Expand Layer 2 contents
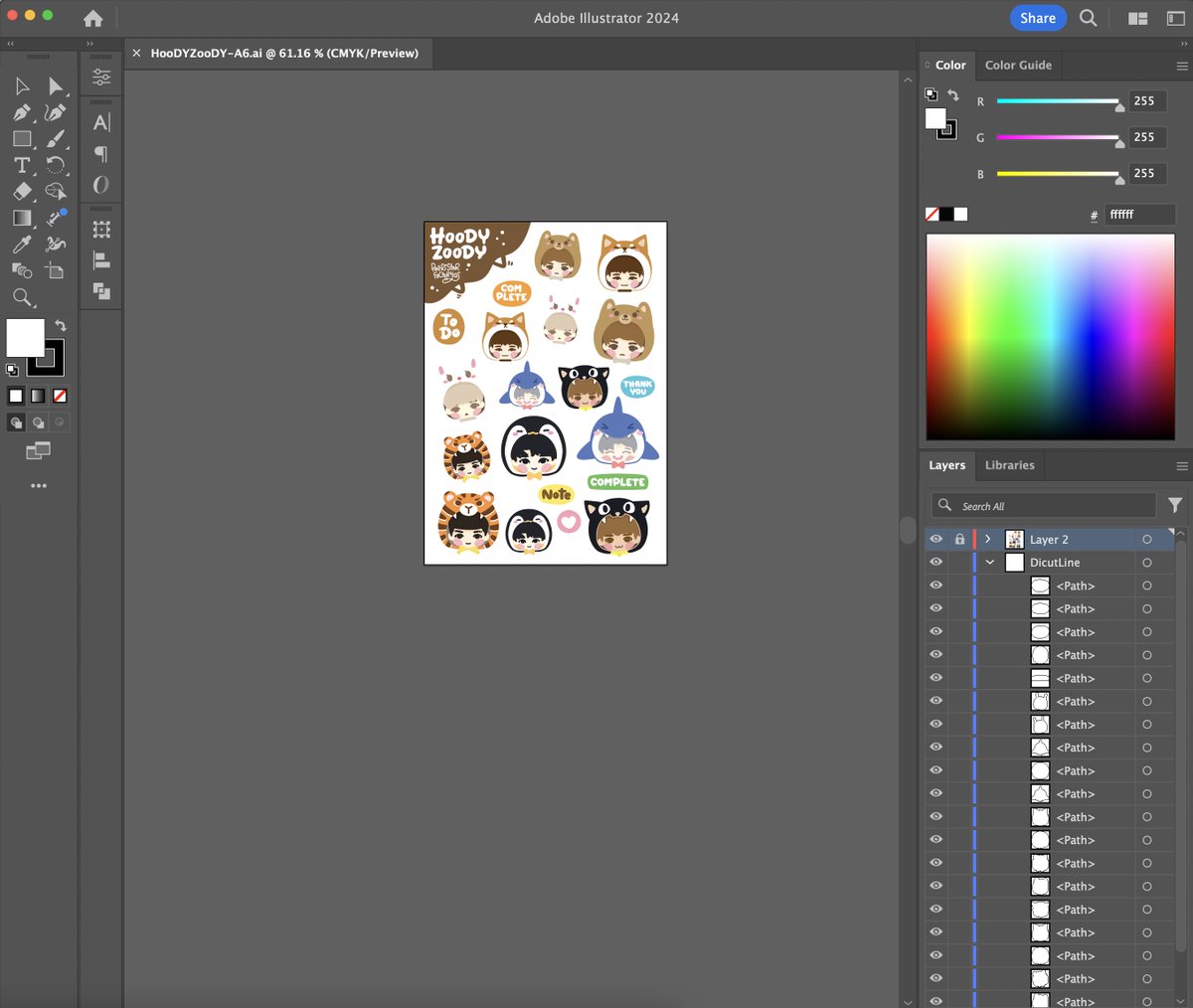This screenshot has width=1193, height=1008. [x=988, y=539]
